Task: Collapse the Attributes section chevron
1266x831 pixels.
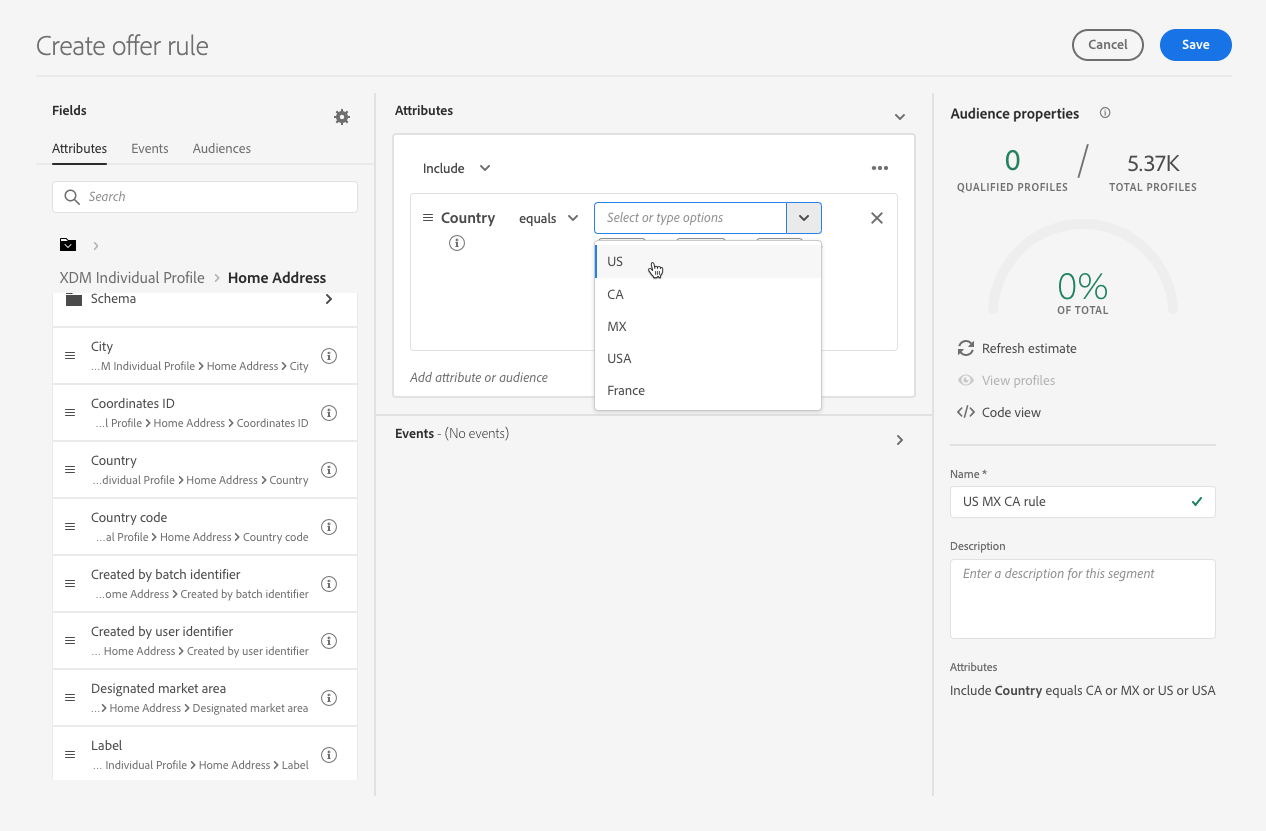Action: tap(899, 117)
